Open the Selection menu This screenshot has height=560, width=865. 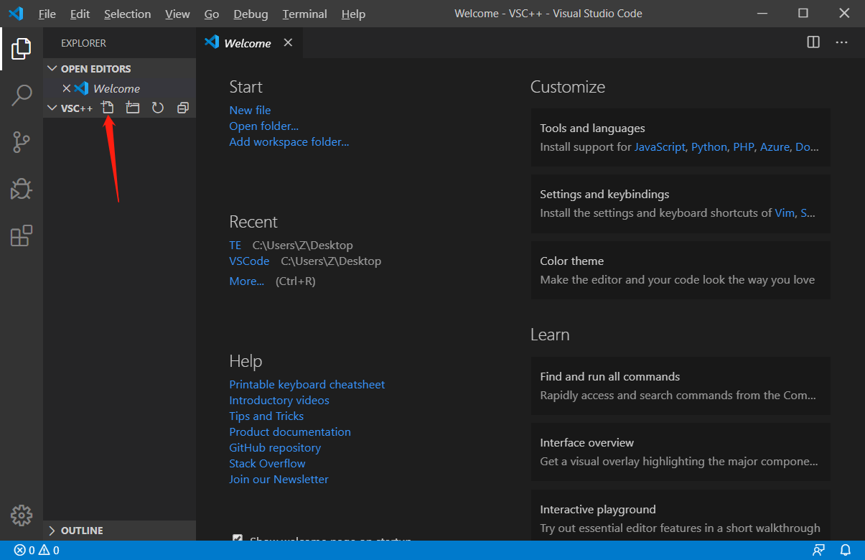tap(127, 14)
